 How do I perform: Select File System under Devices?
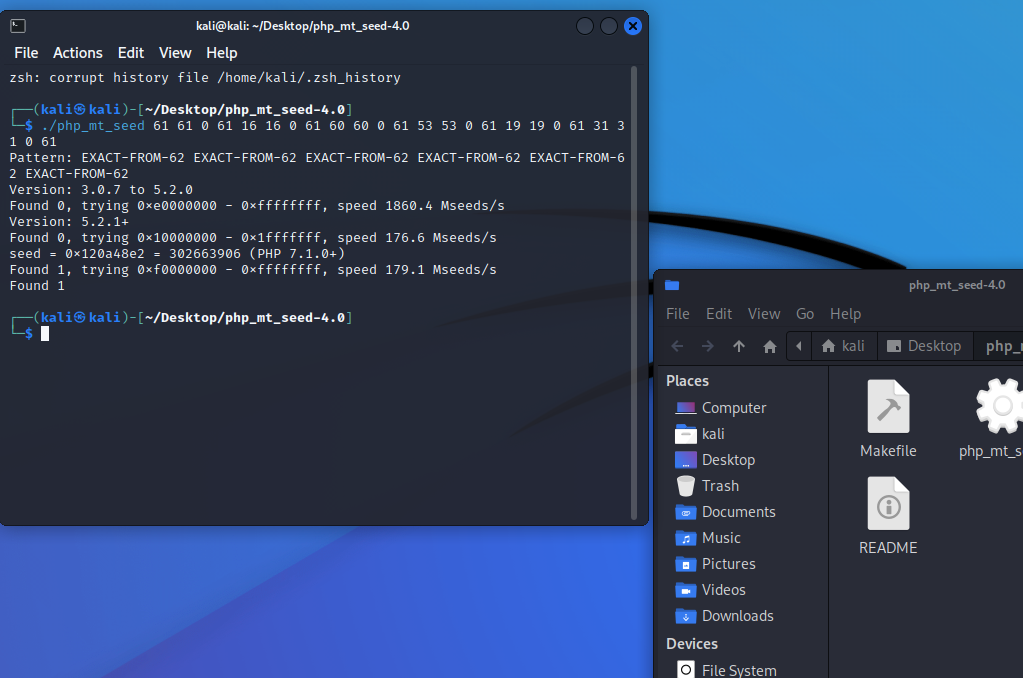[x=738, y=670]
